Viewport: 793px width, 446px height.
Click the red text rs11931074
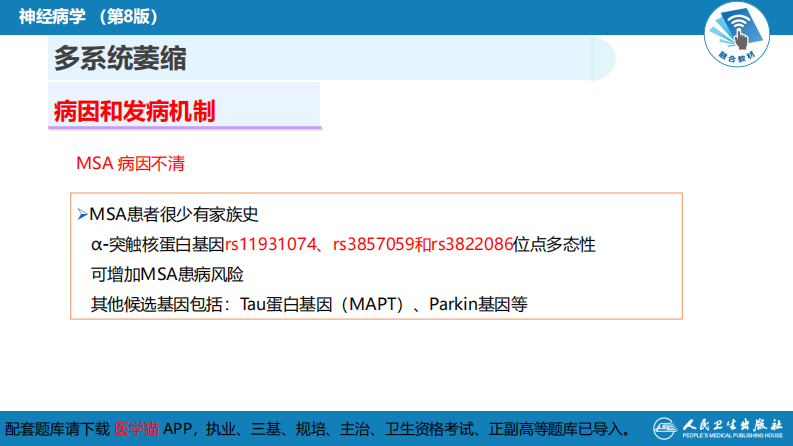click(271, 245)
